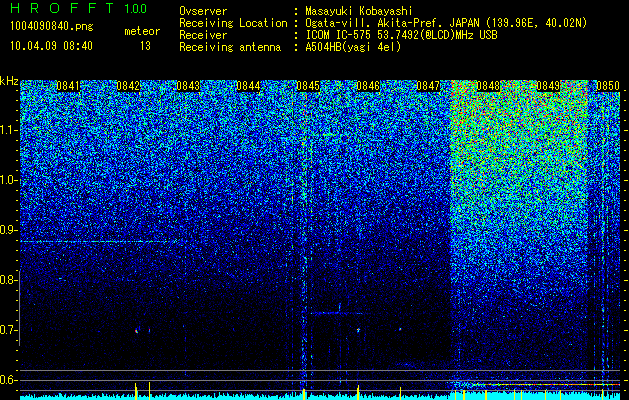This screenshot has height=400, width=629.
Task: Click the 0841 time marker
Action: click(x=68, y=86)
